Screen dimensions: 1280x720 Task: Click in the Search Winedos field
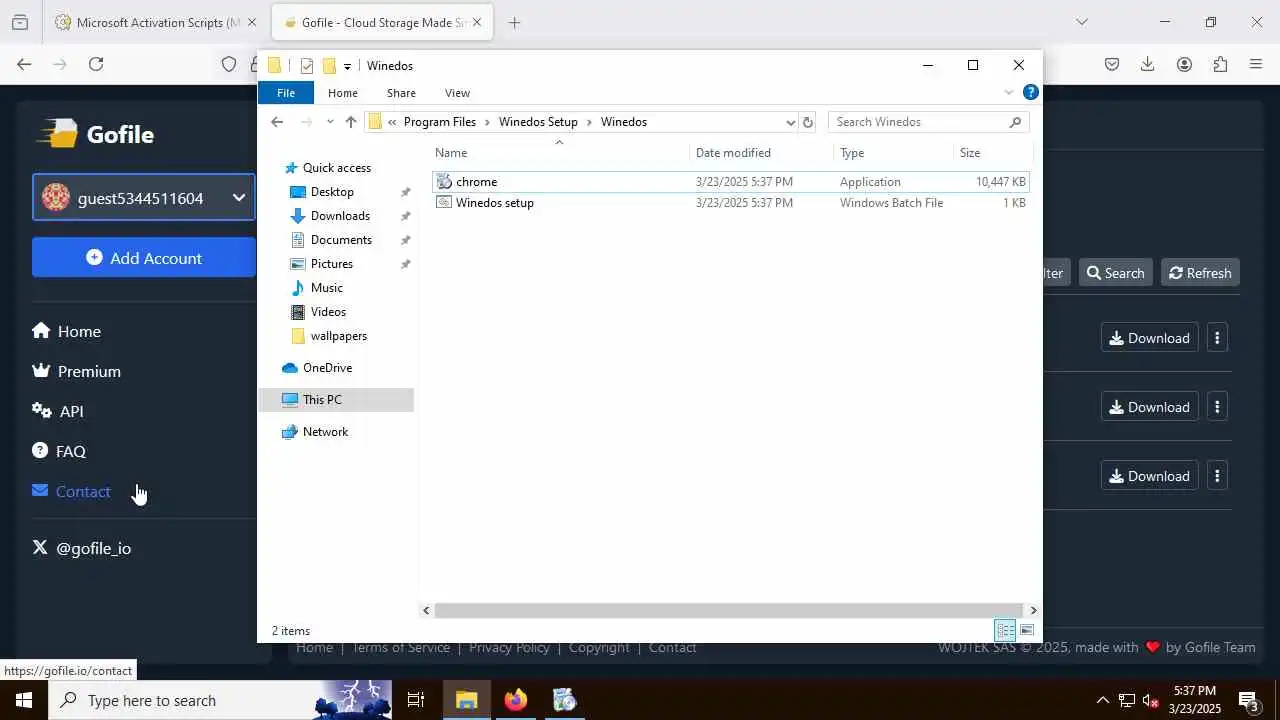928,122
